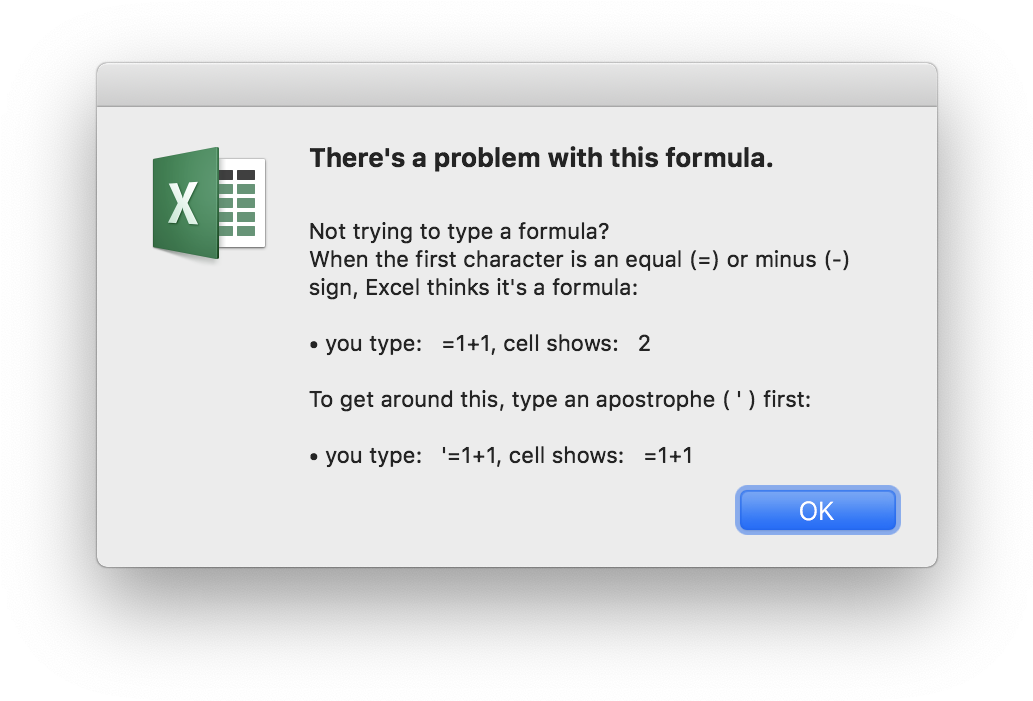
Task: Click the OK button to dismiss
Action: pos(817,511)
